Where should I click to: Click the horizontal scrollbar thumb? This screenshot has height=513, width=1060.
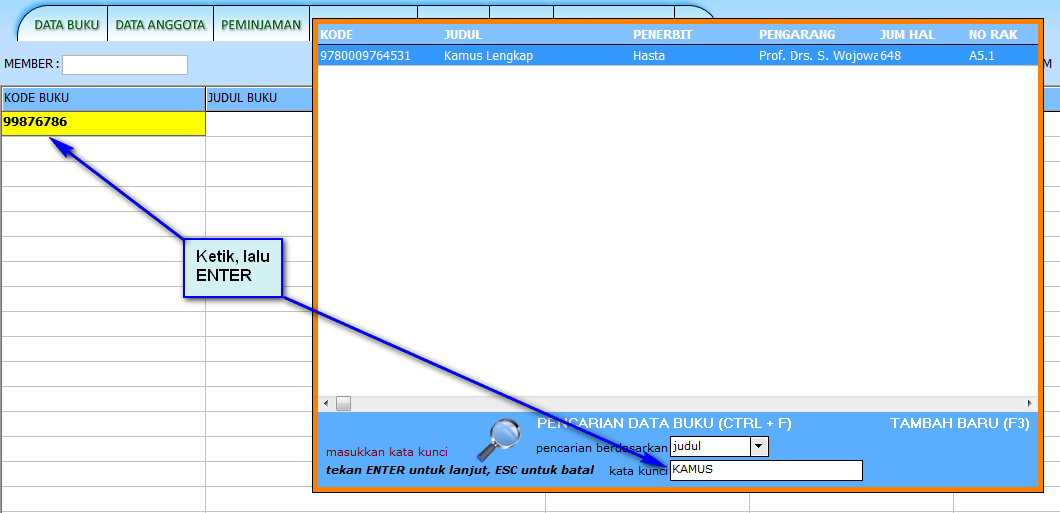(x=343, y=403)
